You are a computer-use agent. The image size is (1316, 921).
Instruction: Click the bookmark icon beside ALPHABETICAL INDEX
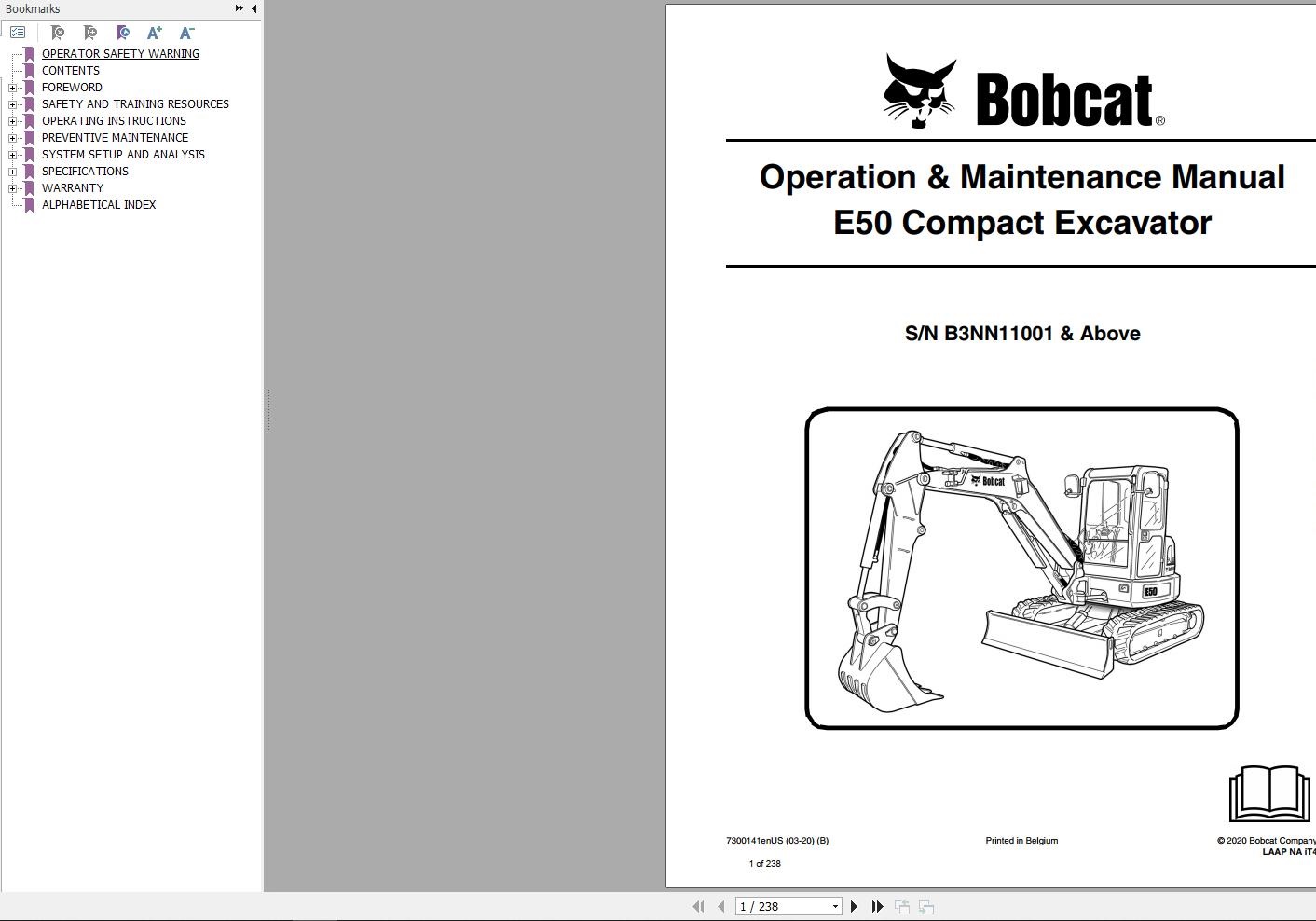[29, 205]
